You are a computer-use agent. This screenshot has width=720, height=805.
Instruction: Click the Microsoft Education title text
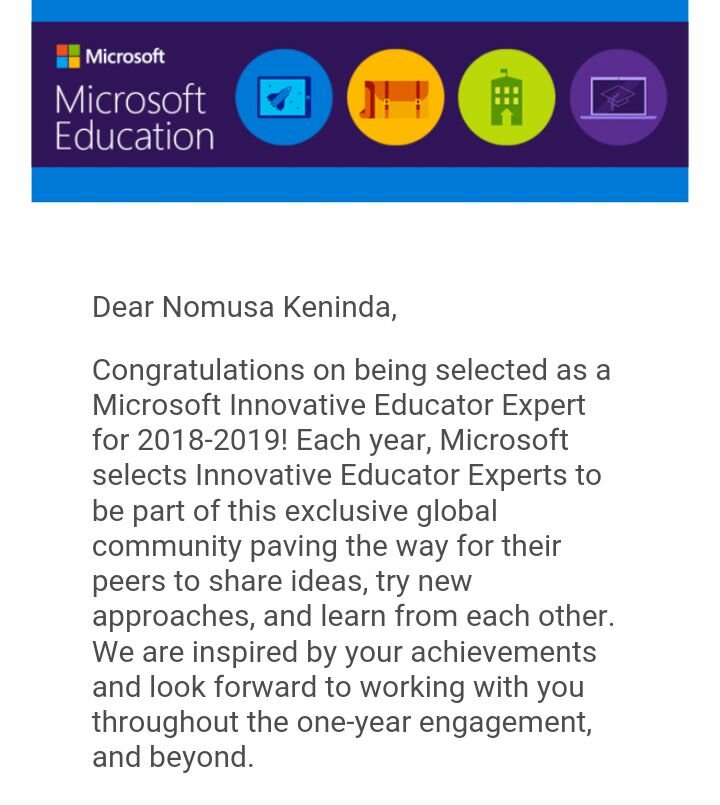pyautogui.click(x=134, y=119)
